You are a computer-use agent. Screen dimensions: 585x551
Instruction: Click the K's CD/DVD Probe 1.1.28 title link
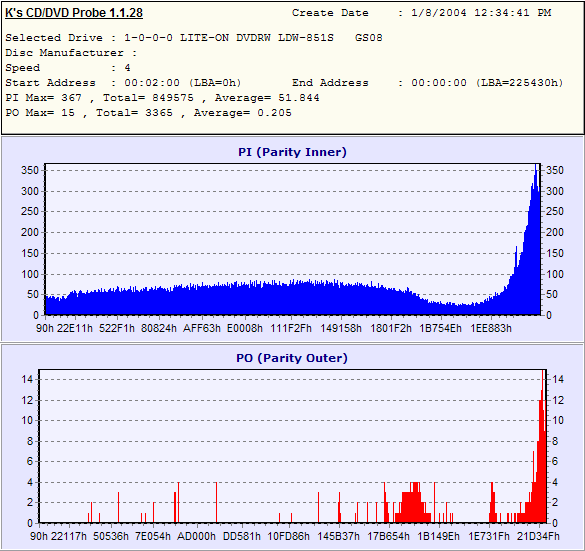pyautogui.click(x=74, y=13)
